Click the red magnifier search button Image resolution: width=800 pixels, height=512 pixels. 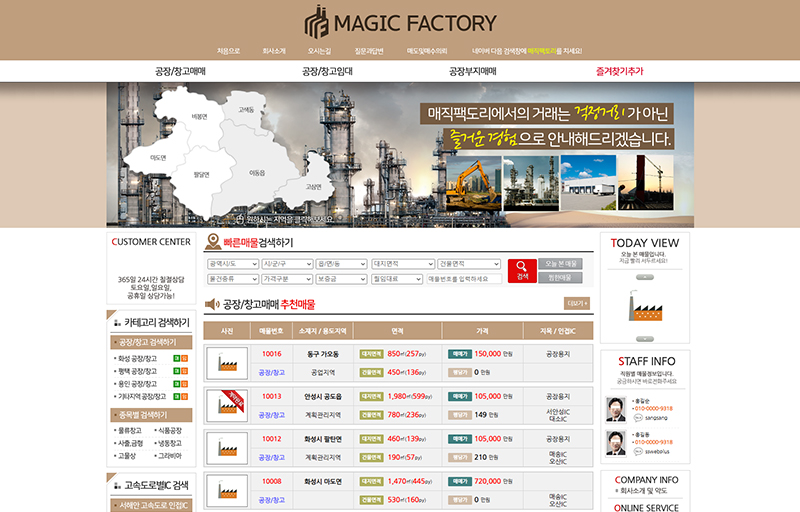[x=521, y=271]
